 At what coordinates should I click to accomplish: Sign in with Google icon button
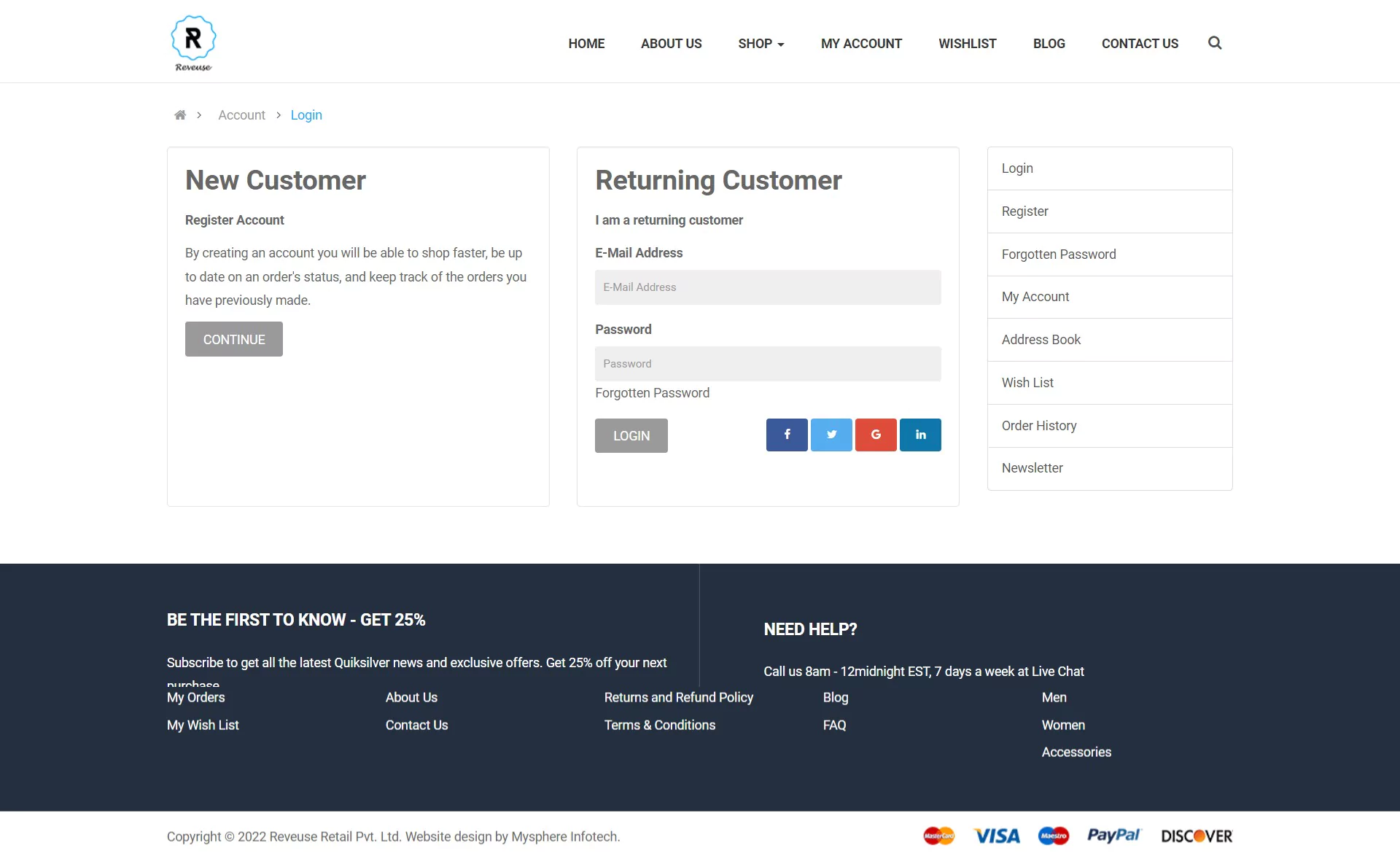click(876, 435)
